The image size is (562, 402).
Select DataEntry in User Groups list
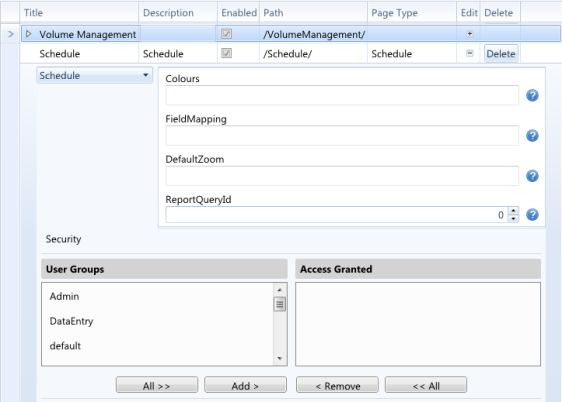[71, 321]
